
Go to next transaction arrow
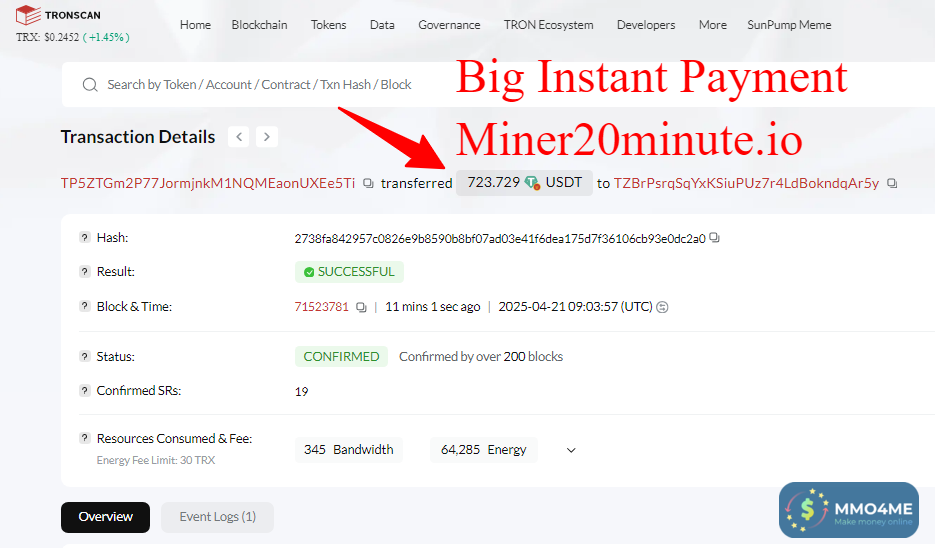point(267,137)
